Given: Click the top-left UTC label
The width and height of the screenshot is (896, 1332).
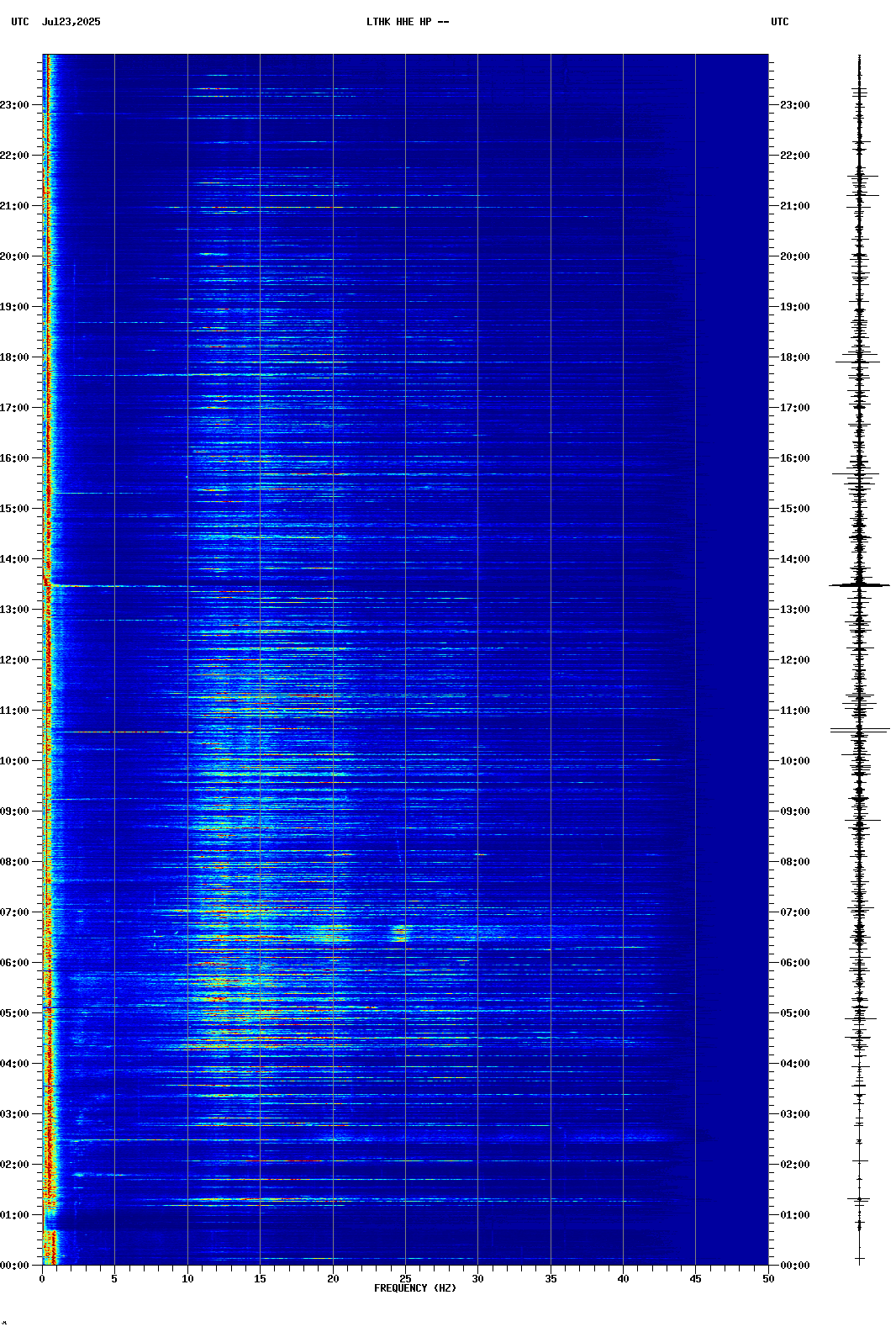Looking at the screenshot, I should [x=20, y=22].
